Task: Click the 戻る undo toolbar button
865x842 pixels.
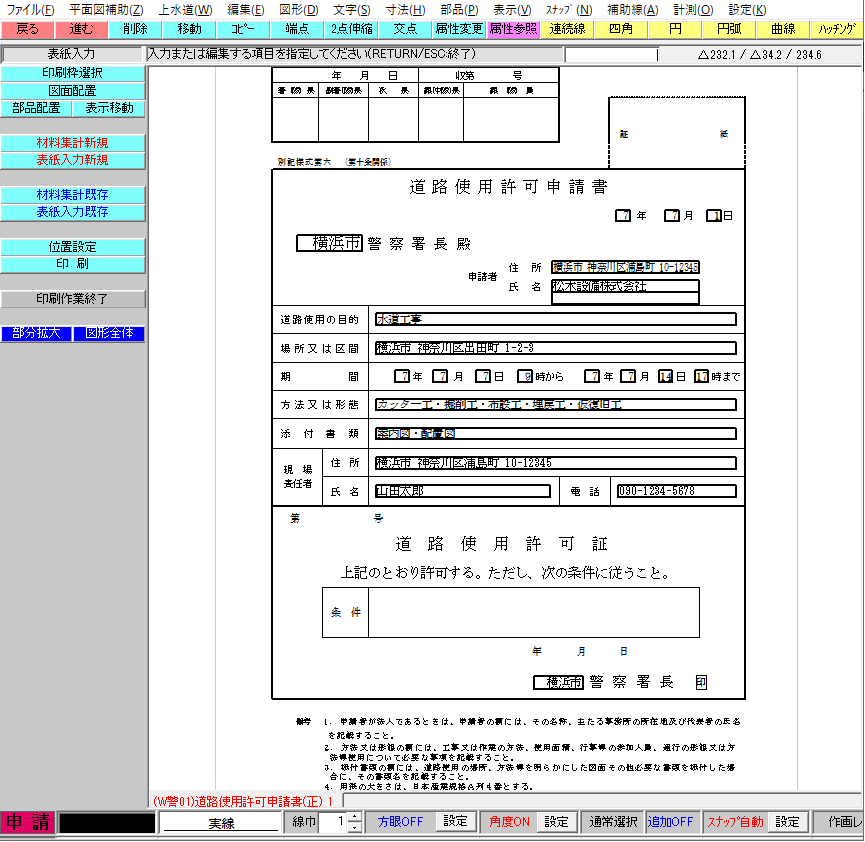Action: coord(28,29)
